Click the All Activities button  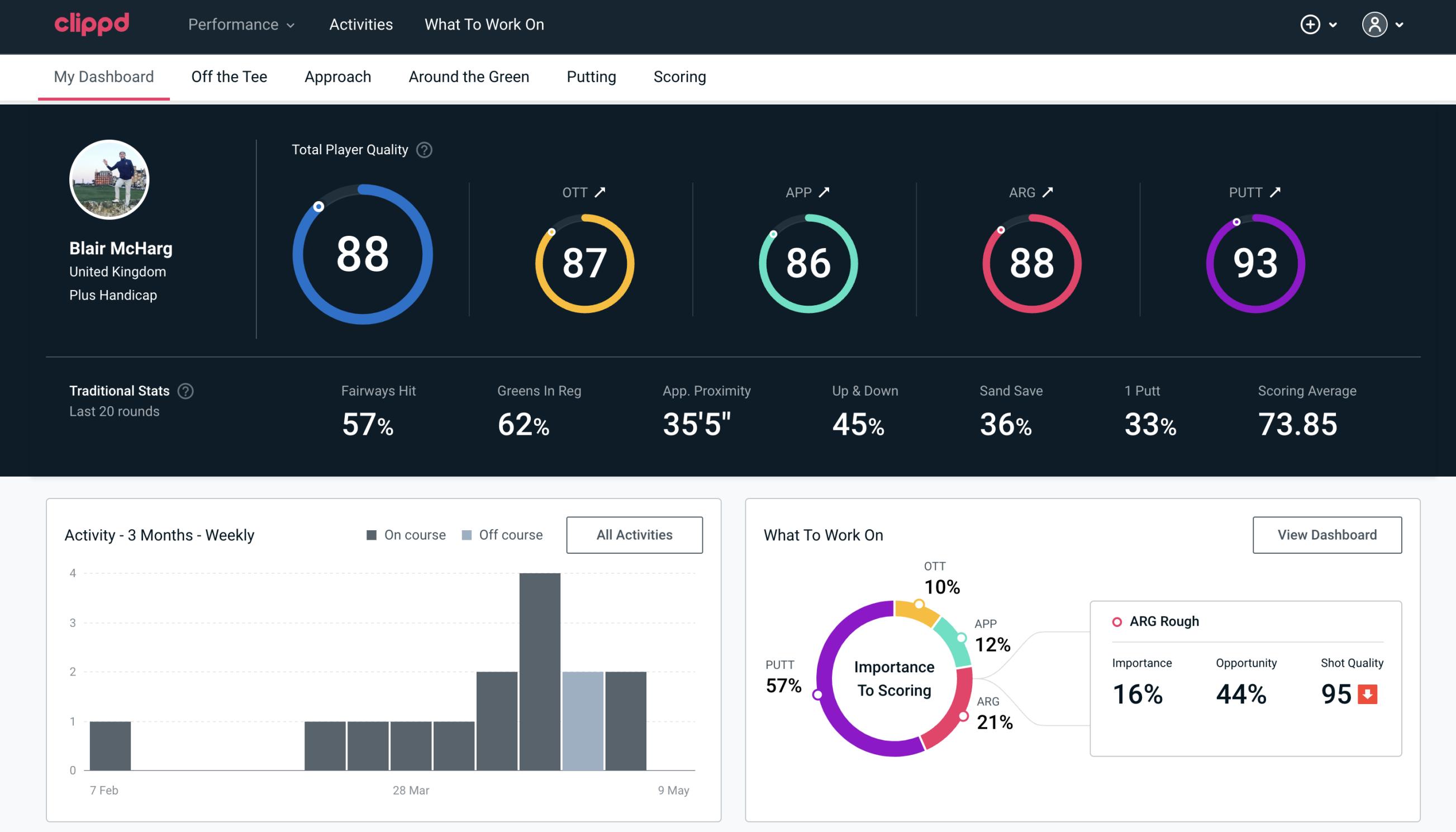pyautogui.click(x=635, y=534)
